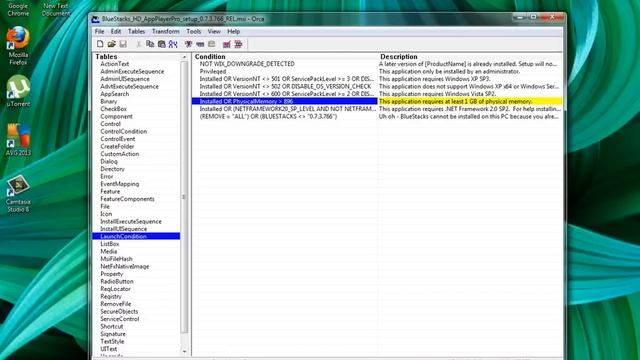Click tables list scroll down arrow
The width and height of the screenshot is (640, 360).
(184, 351)
